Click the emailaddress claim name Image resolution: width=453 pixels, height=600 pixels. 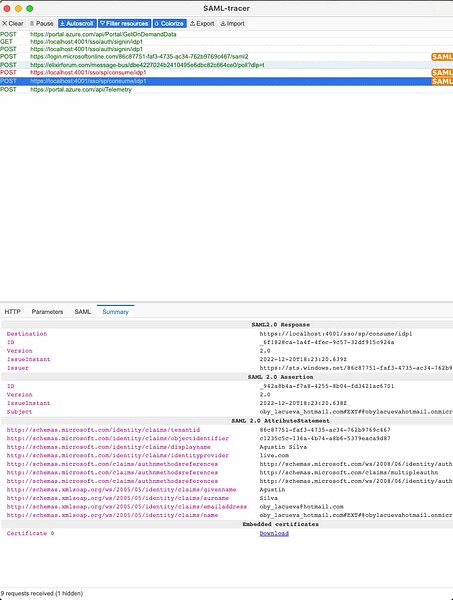127,507
